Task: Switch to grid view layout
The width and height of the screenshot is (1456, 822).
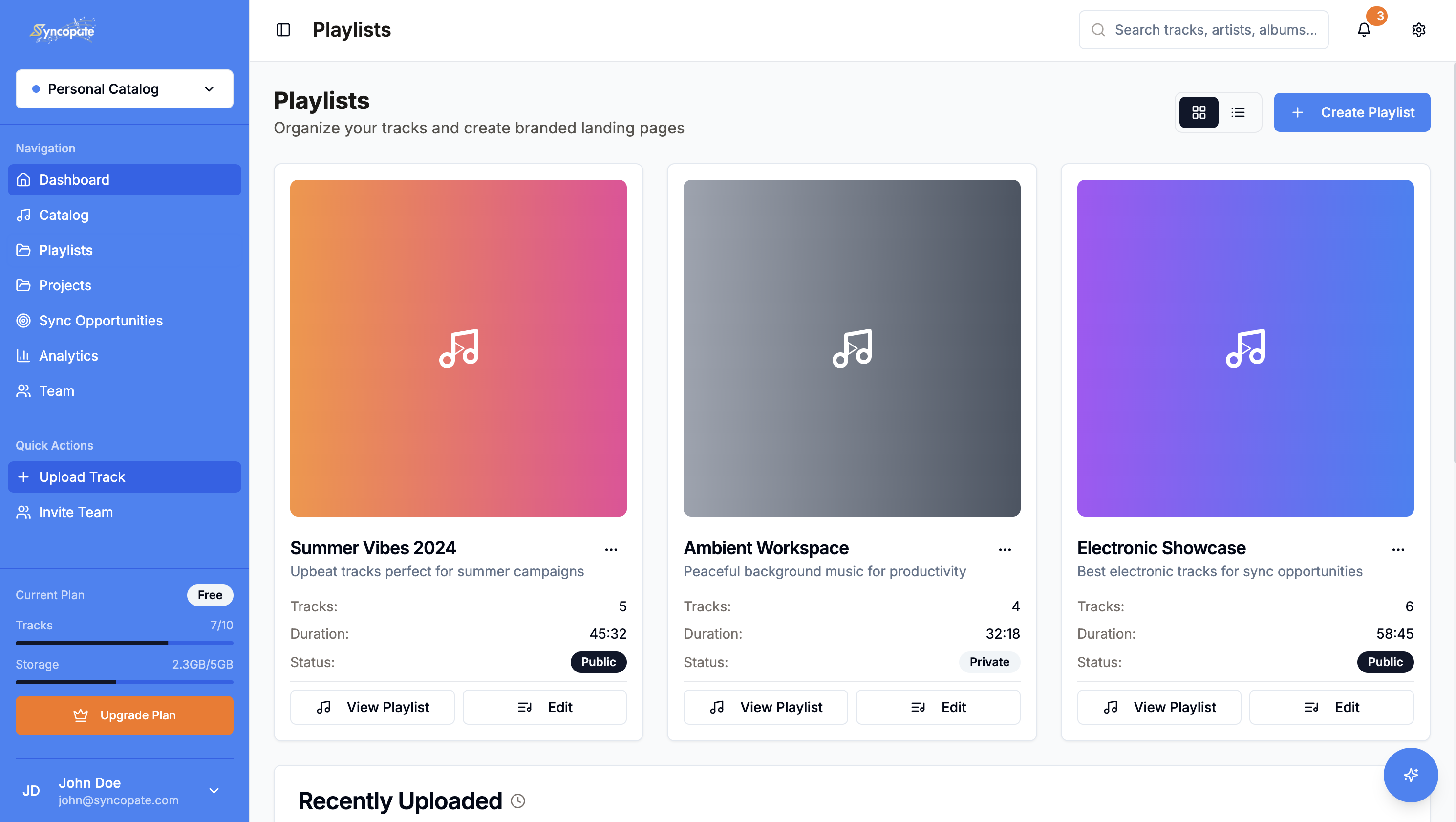Action: point(1198,112)
